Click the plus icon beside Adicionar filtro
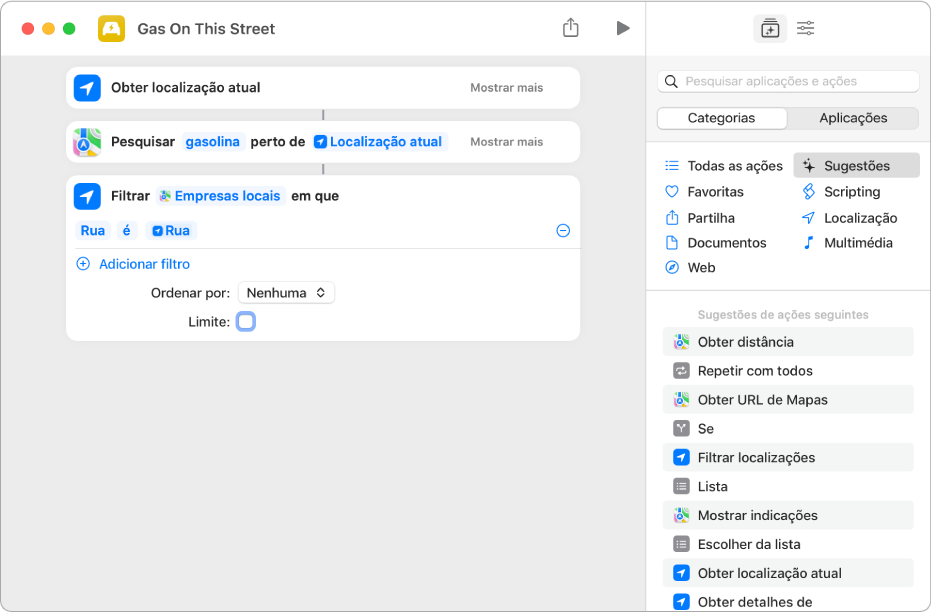931x612 pixels. point(83,264)
